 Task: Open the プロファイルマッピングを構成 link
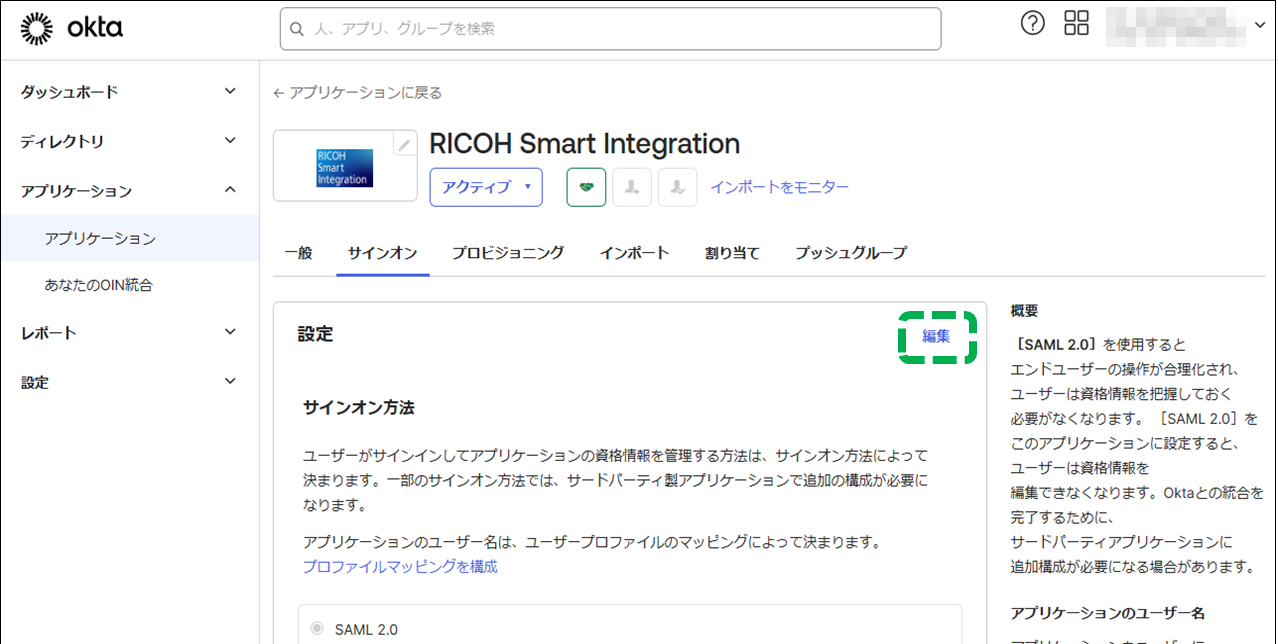click(x=400, y=567)
